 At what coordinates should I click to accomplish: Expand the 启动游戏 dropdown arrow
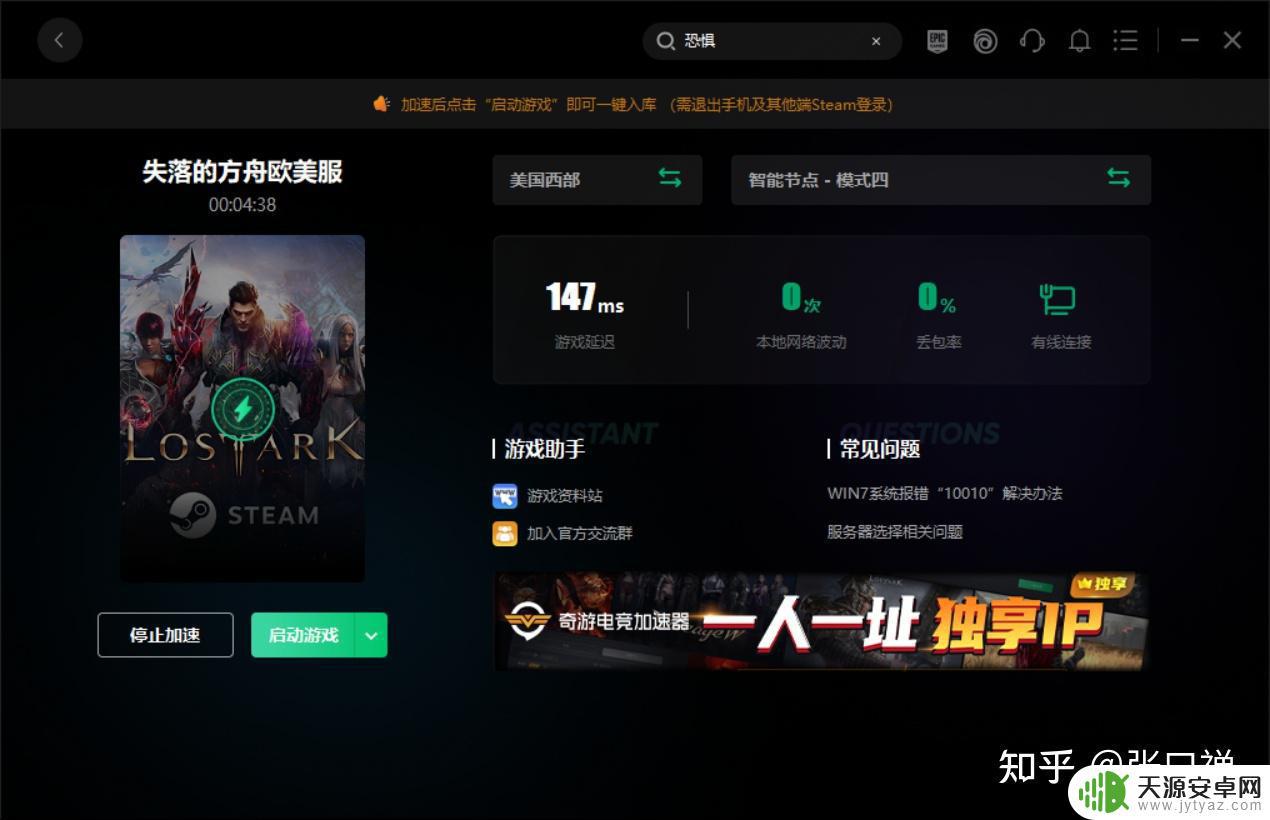point(371,635)
